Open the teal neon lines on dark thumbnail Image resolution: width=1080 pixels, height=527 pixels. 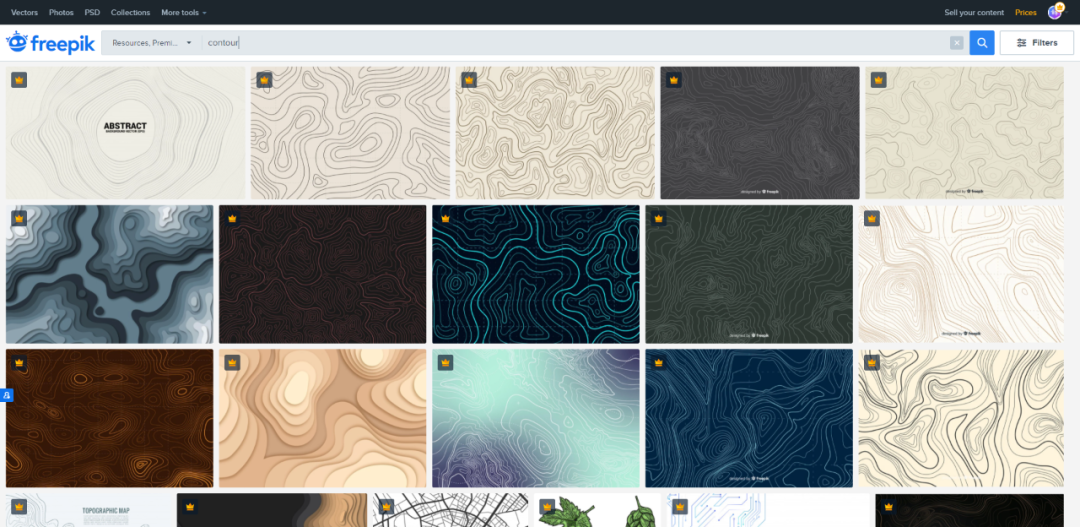[x=536, y=274]
